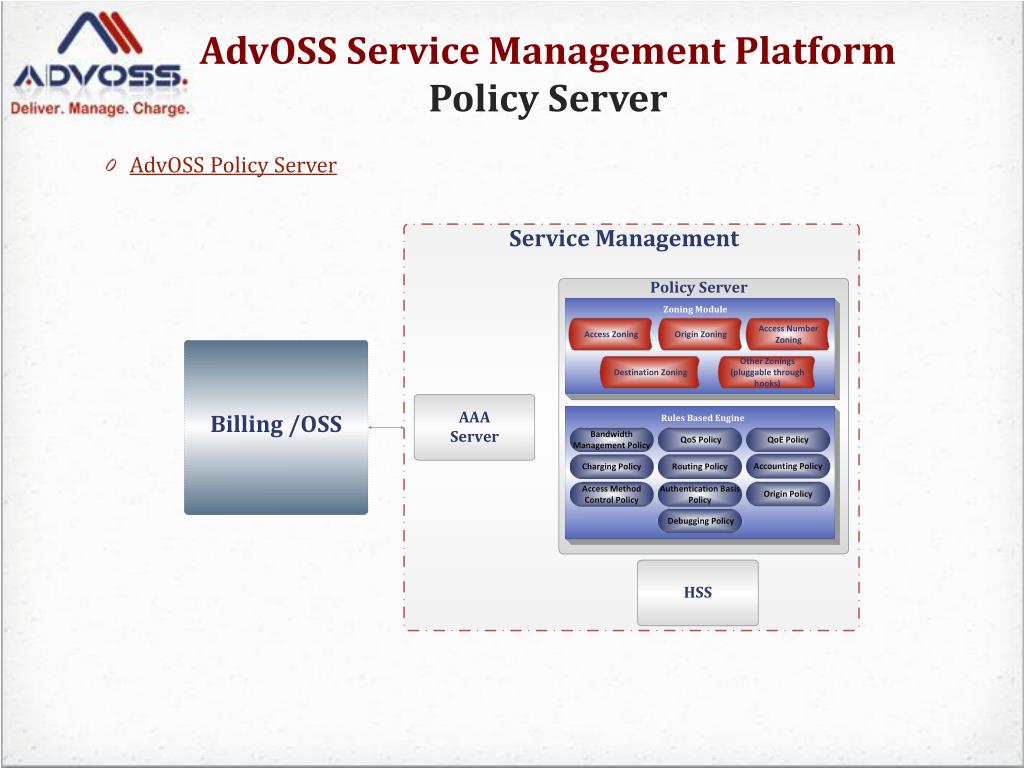The image size is (1024, 768).
Task: Click the AdvOSS logo
Action: pos(99,63)
